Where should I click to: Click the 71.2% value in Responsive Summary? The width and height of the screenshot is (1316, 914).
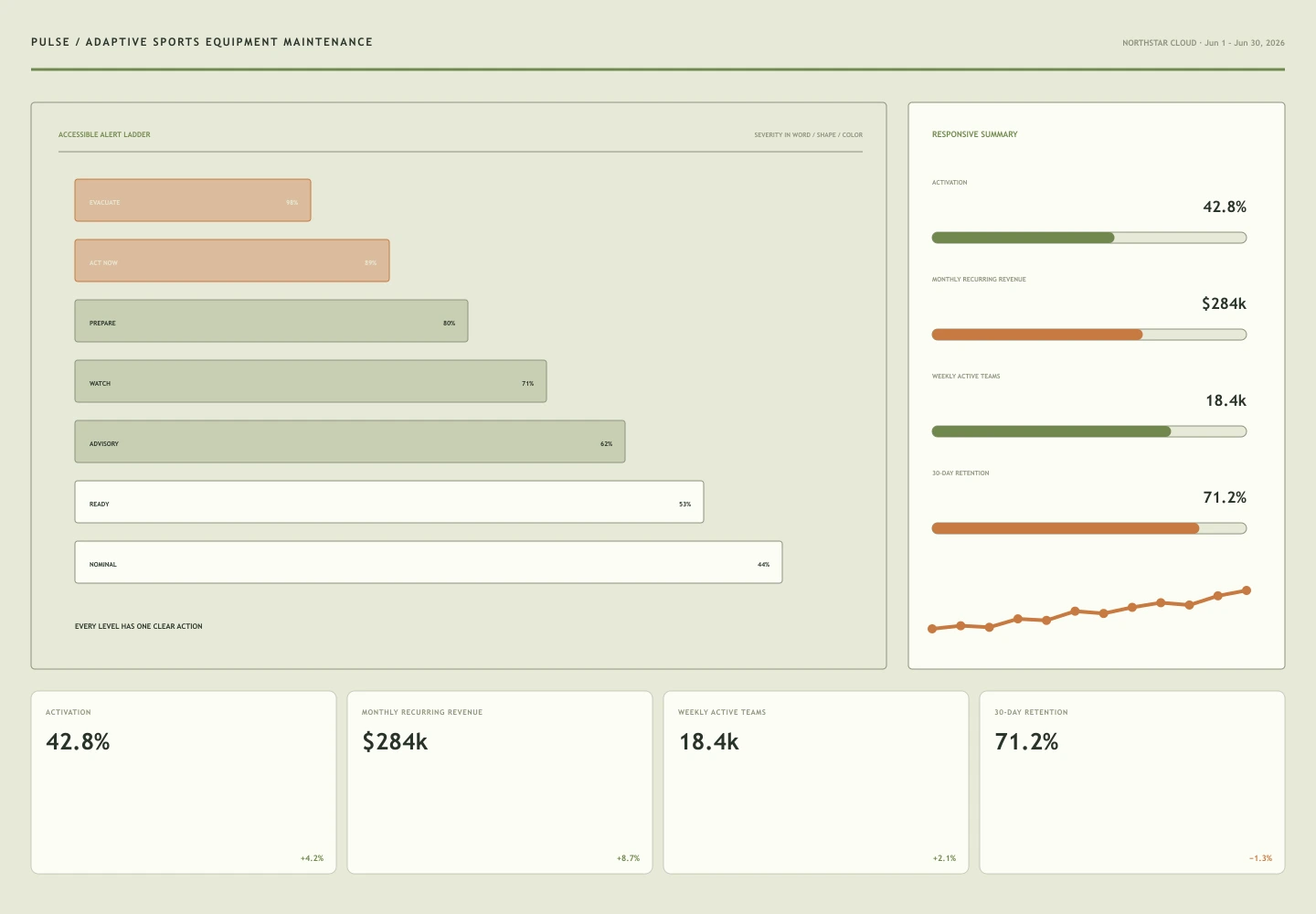(x=1225, y=497)
